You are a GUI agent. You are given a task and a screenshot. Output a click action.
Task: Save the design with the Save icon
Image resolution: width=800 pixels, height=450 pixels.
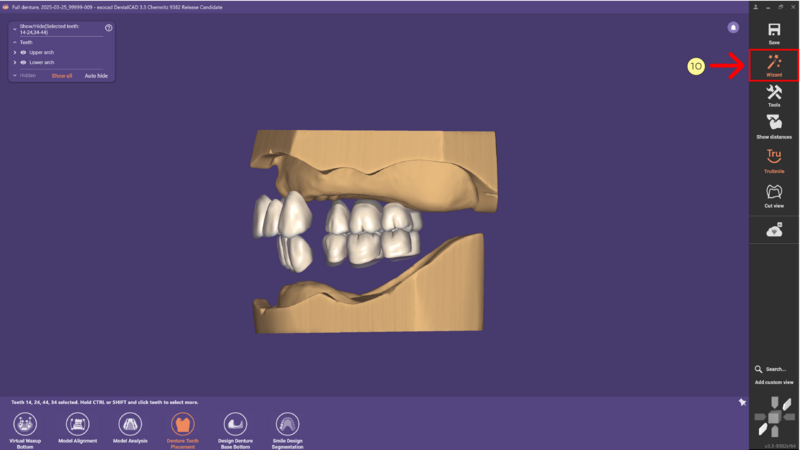coord(774,30)
